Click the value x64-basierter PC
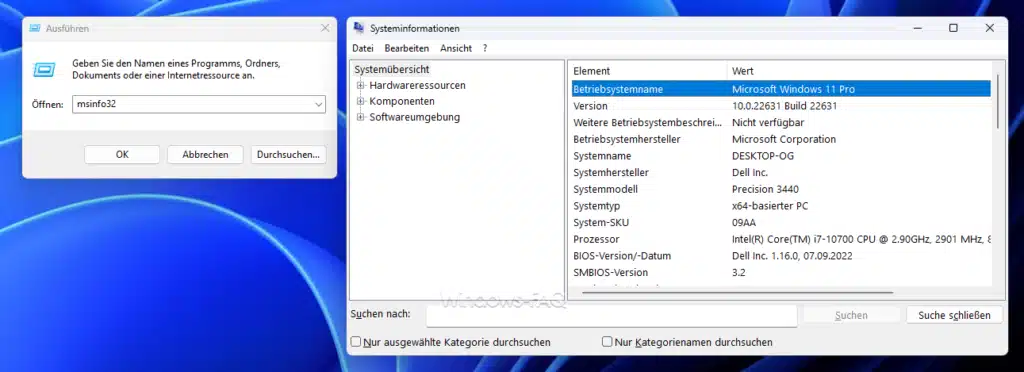The width and height of the screenshot is (1024, 372). [770, 206]
